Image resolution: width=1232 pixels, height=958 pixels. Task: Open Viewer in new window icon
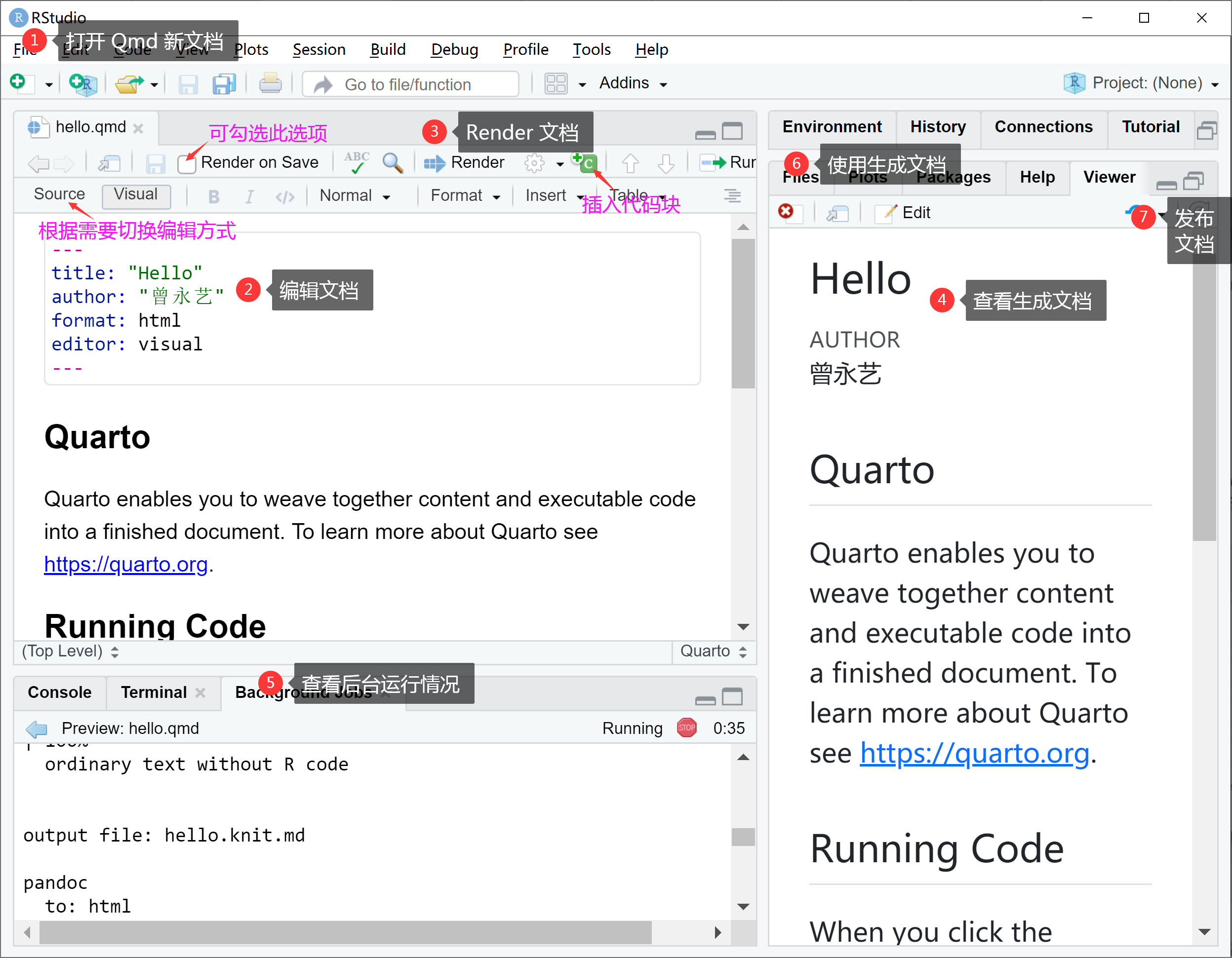pyautogui.click(x=837, y=213)
